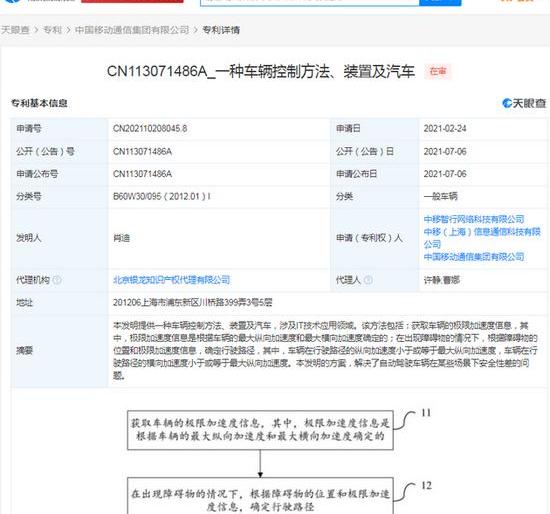
Task: Open flowchart step 11 box 获取车辆的极限加速度信息
Action: point(260,430)
